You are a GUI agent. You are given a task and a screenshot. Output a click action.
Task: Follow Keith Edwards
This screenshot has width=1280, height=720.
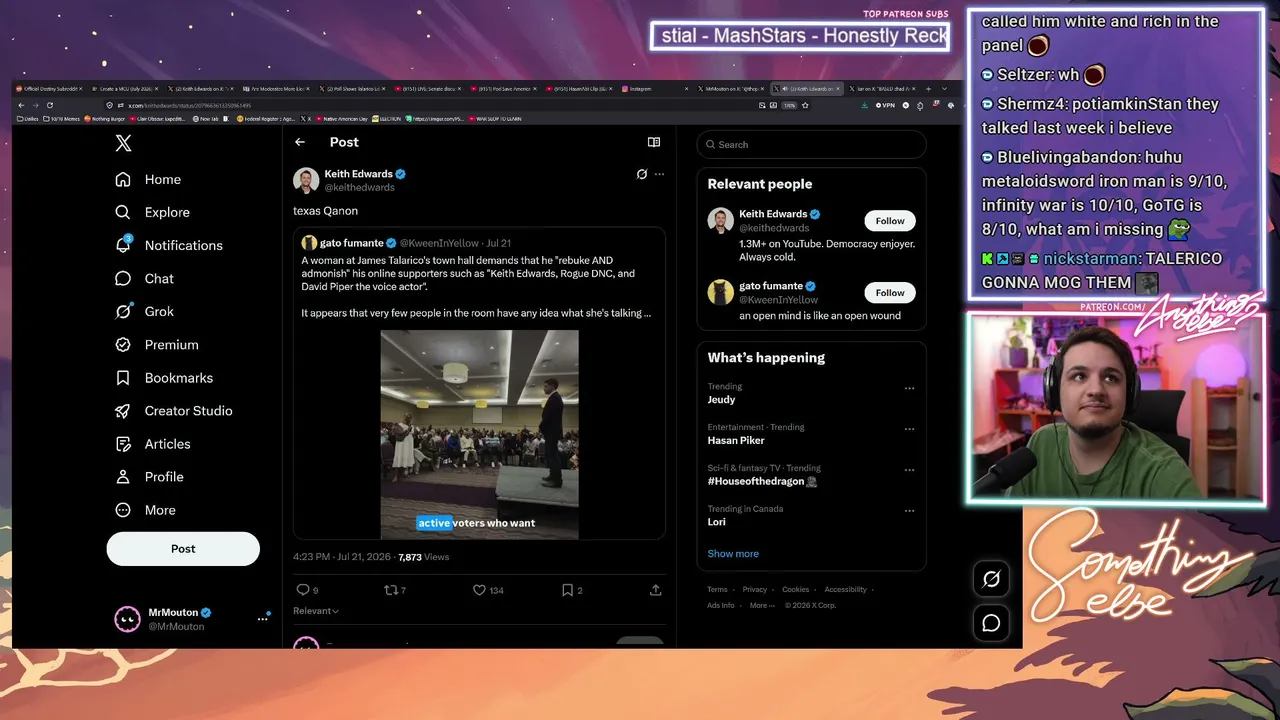[890, 221]
